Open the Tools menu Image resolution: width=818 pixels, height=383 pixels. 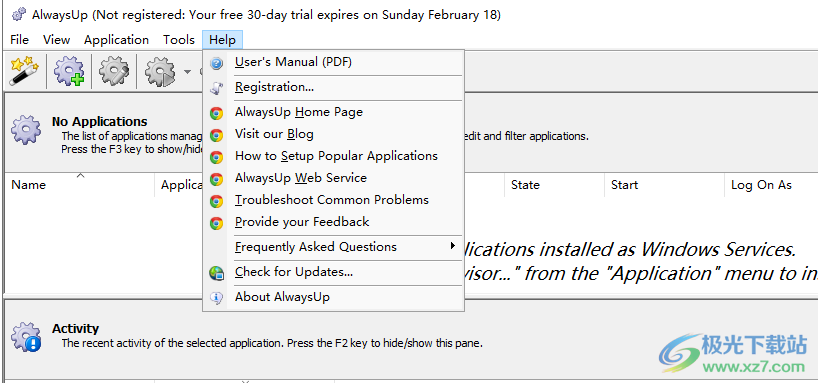point(178,40)
